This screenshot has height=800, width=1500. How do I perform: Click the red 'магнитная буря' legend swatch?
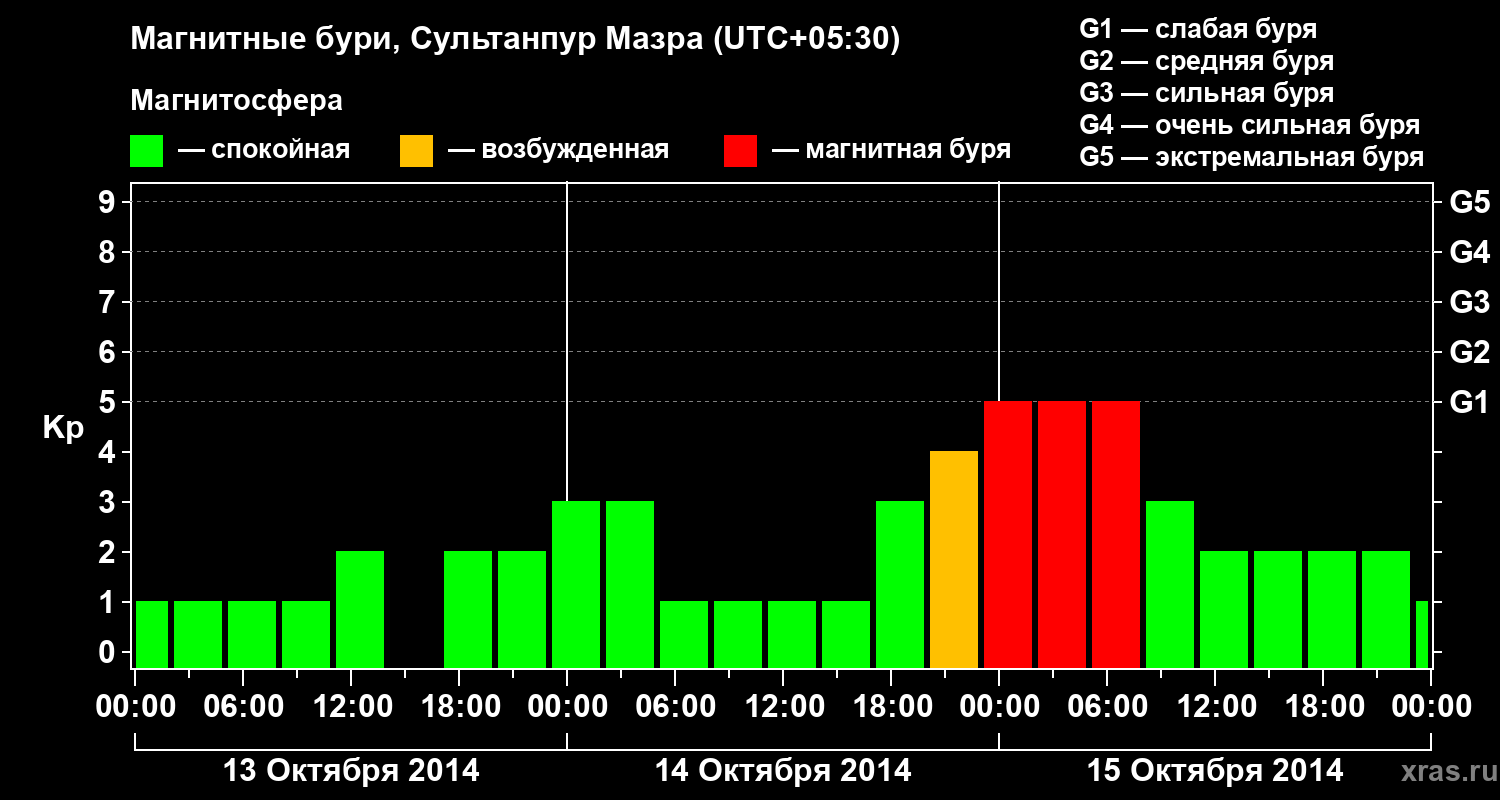740,151
